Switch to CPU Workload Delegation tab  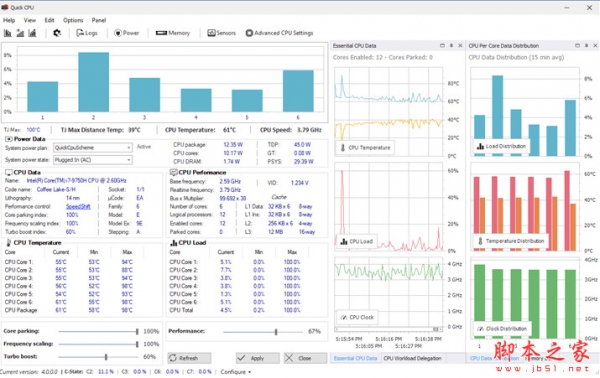click(412, 358)
